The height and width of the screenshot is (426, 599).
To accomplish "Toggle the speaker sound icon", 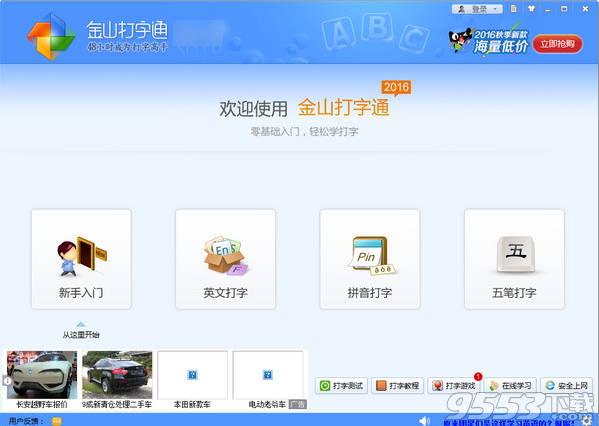I will click(x=424, y=421).
